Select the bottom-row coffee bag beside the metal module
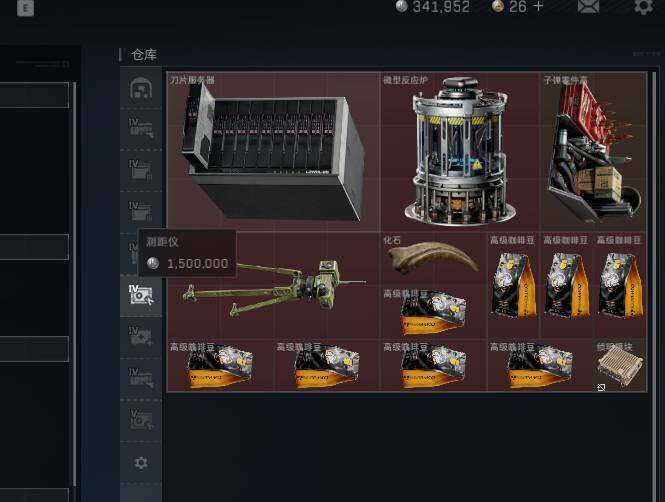 [540, 365]
